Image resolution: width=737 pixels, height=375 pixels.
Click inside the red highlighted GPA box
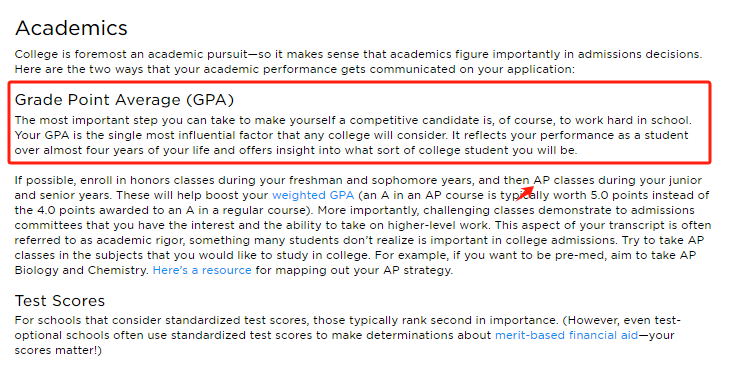point(360,123)
